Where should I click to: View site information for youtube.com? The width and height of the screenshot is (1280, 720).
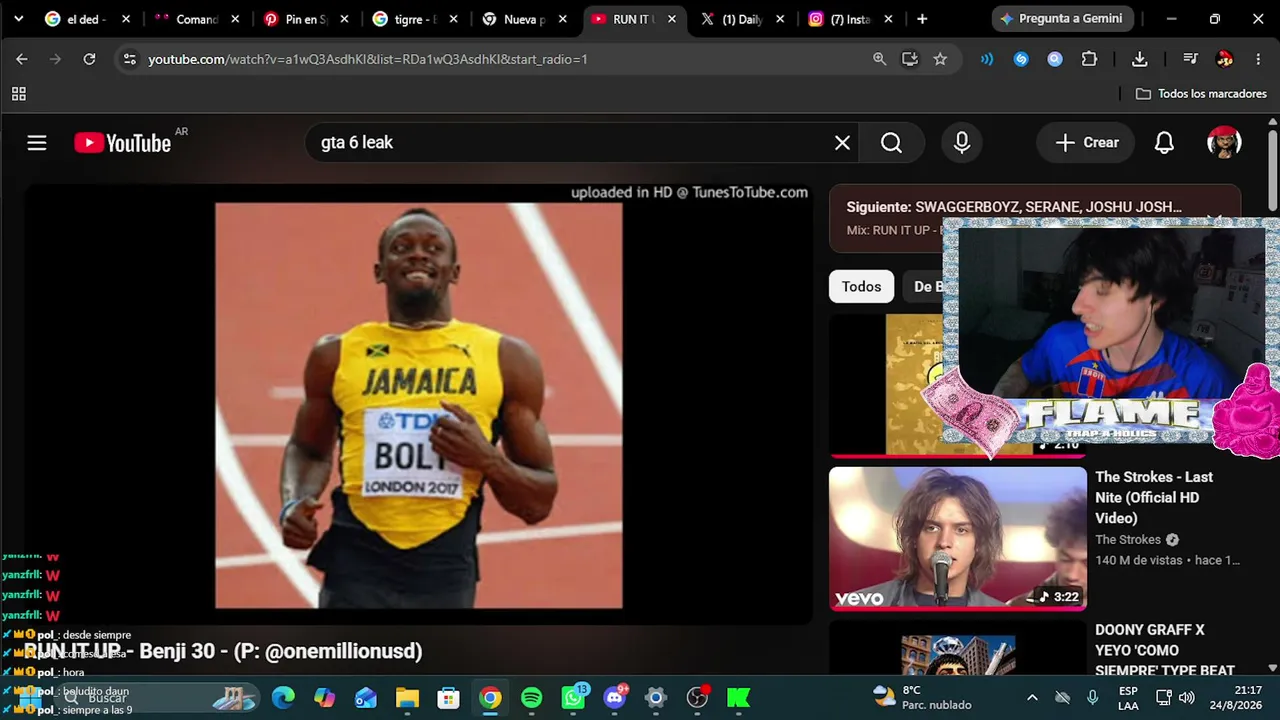[x=129, y=59]
